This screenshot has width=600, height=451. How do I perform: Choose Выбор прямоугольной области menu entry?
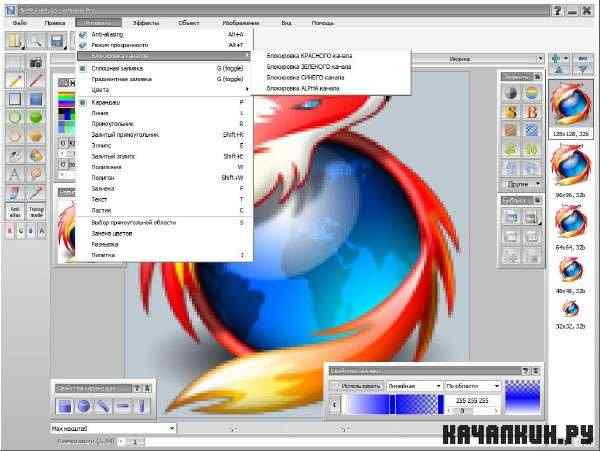165,222
